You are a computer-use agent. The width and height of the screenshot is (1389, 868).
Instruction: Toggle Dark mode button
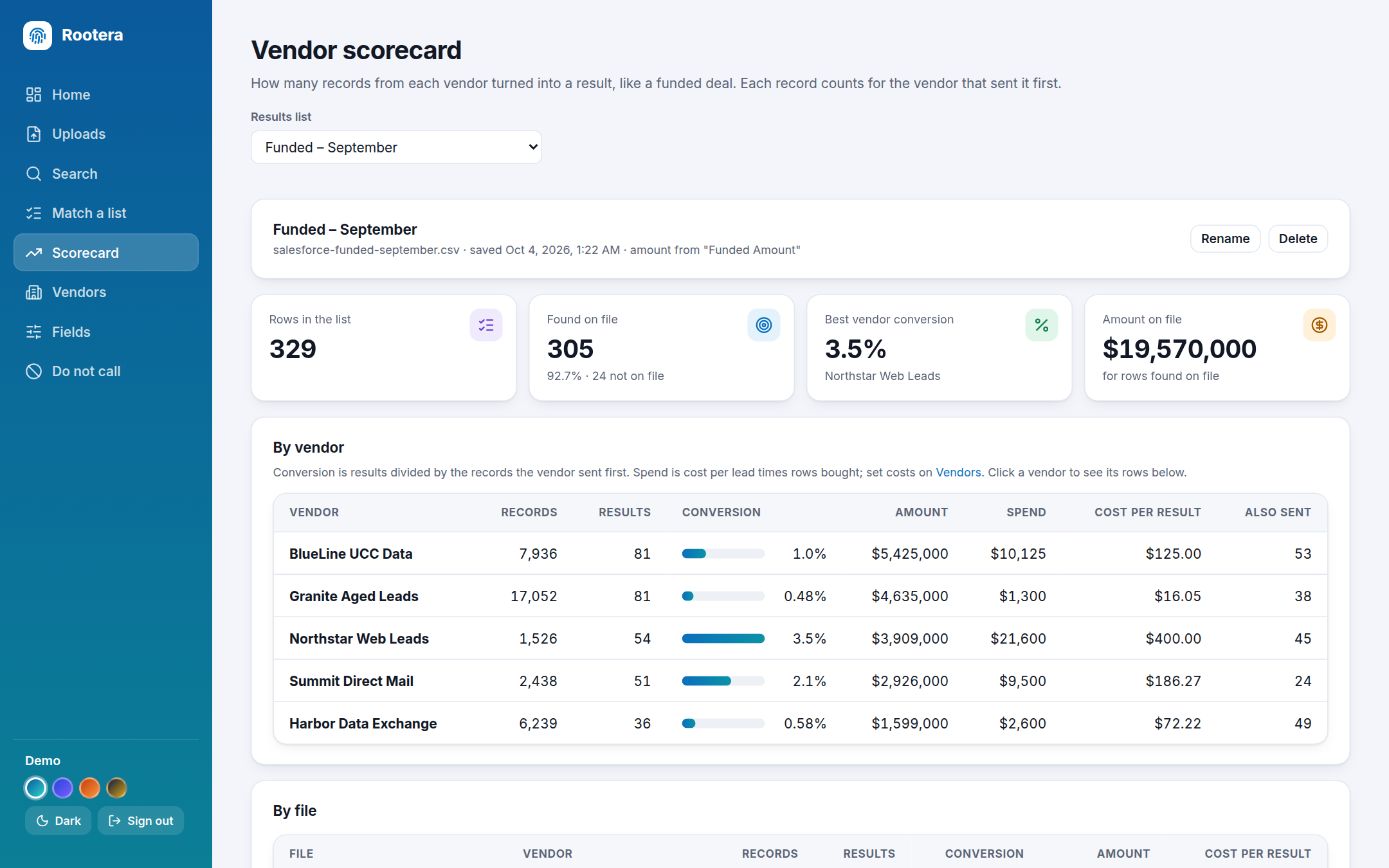(x=58, y=821)
